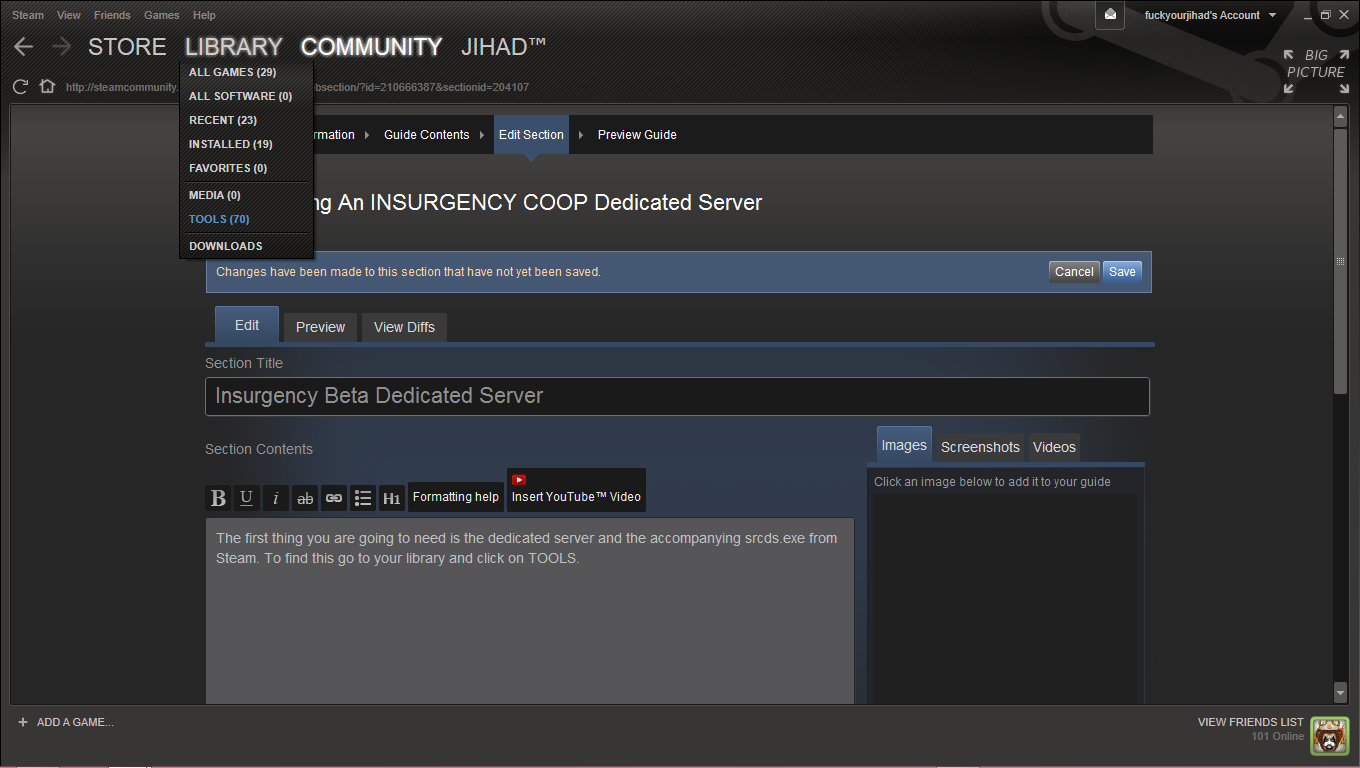1360x768 pixels.
Task: Click the unsaved changes notice text
Action: point(408,272)
